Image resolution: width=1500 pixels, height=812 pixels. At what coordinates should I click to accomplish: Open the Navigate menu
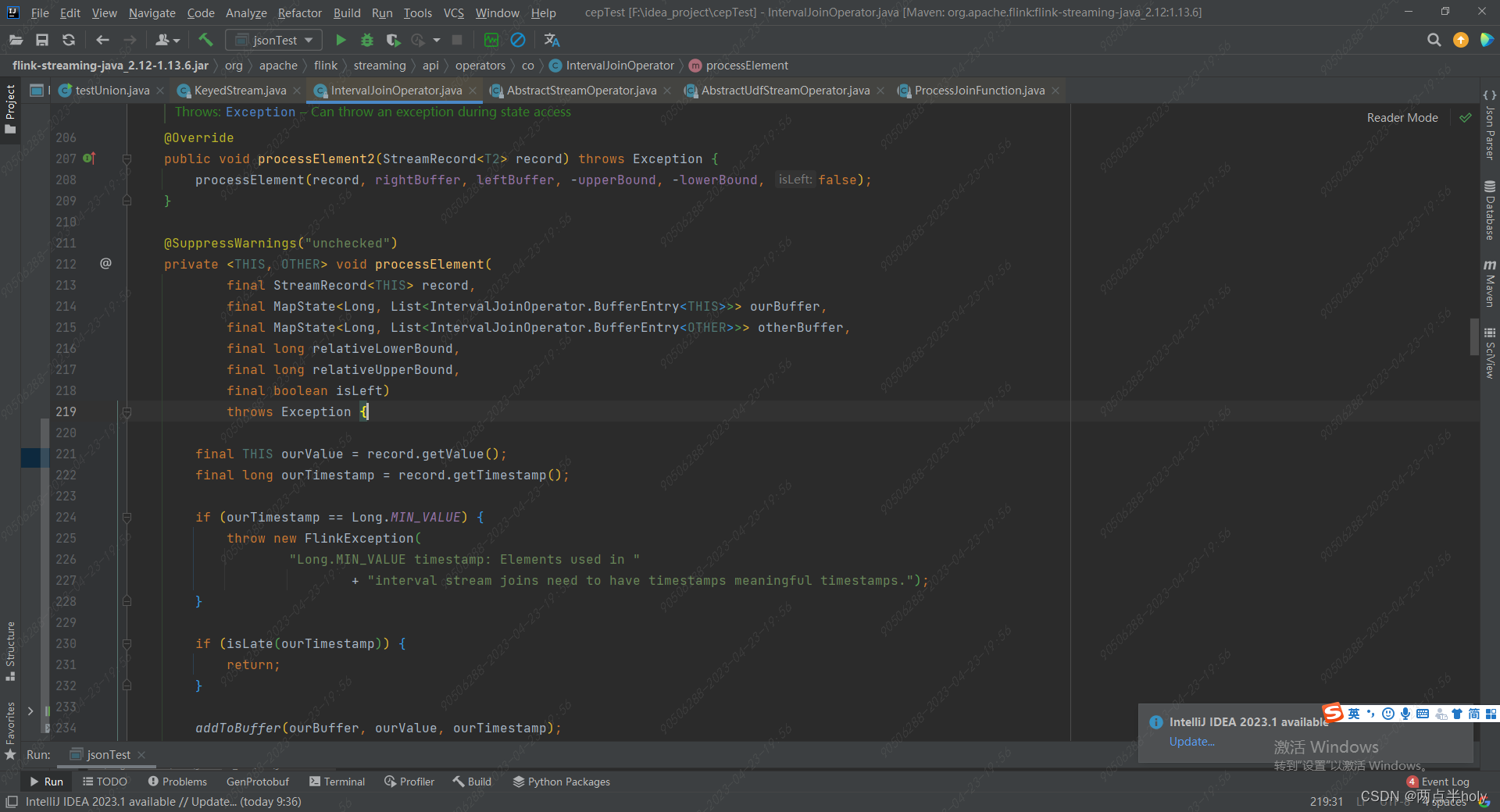pos(152,12)
